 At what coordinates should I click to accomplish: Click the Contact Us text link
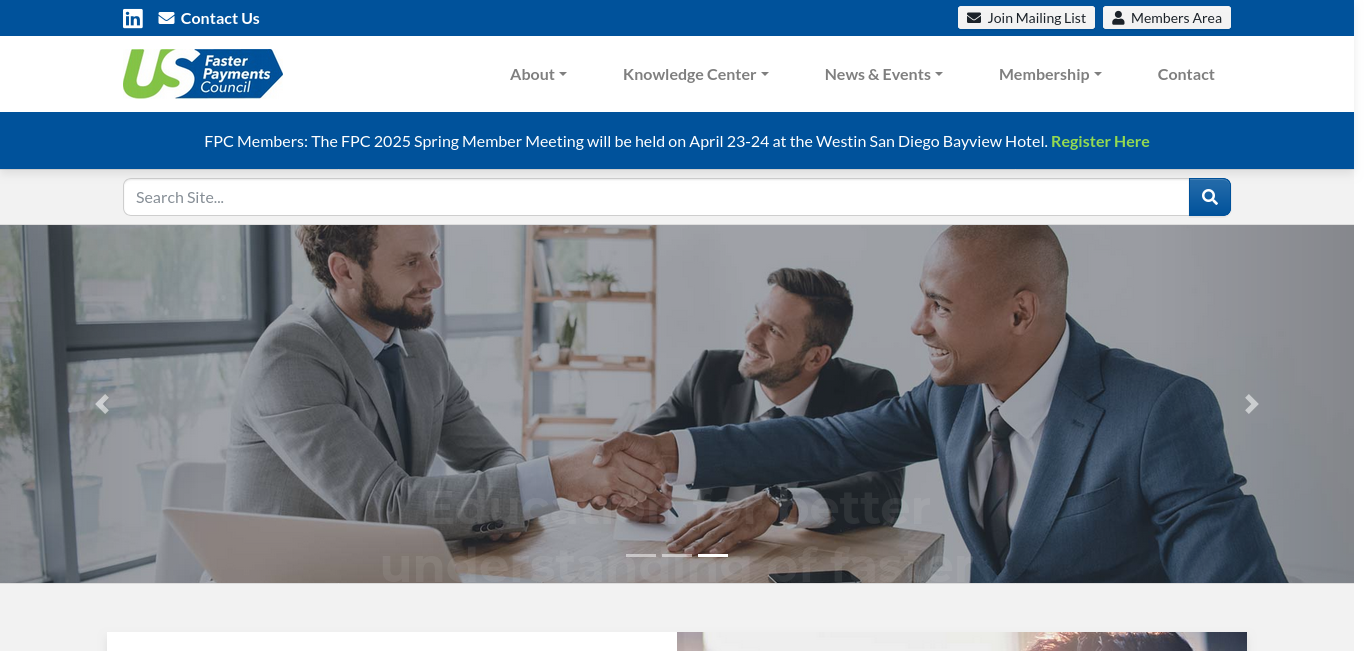coord(220,18)
